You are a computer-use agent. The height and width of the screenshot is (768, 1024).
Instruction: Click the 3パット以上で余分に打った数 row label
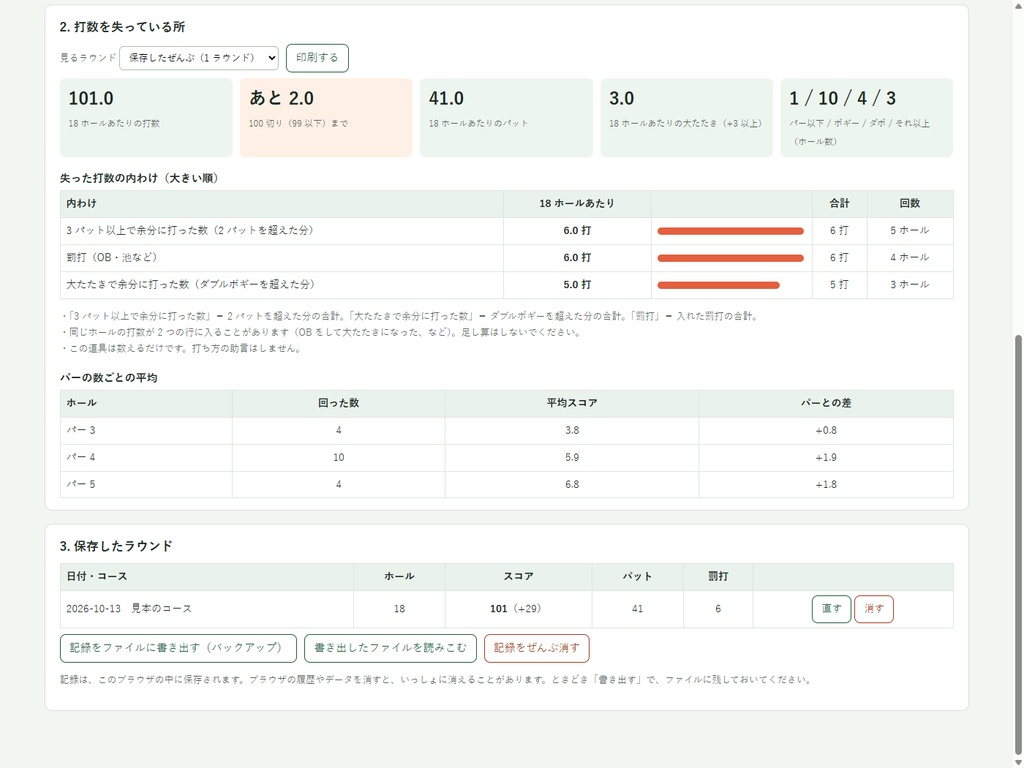click(x=190, y=231)
